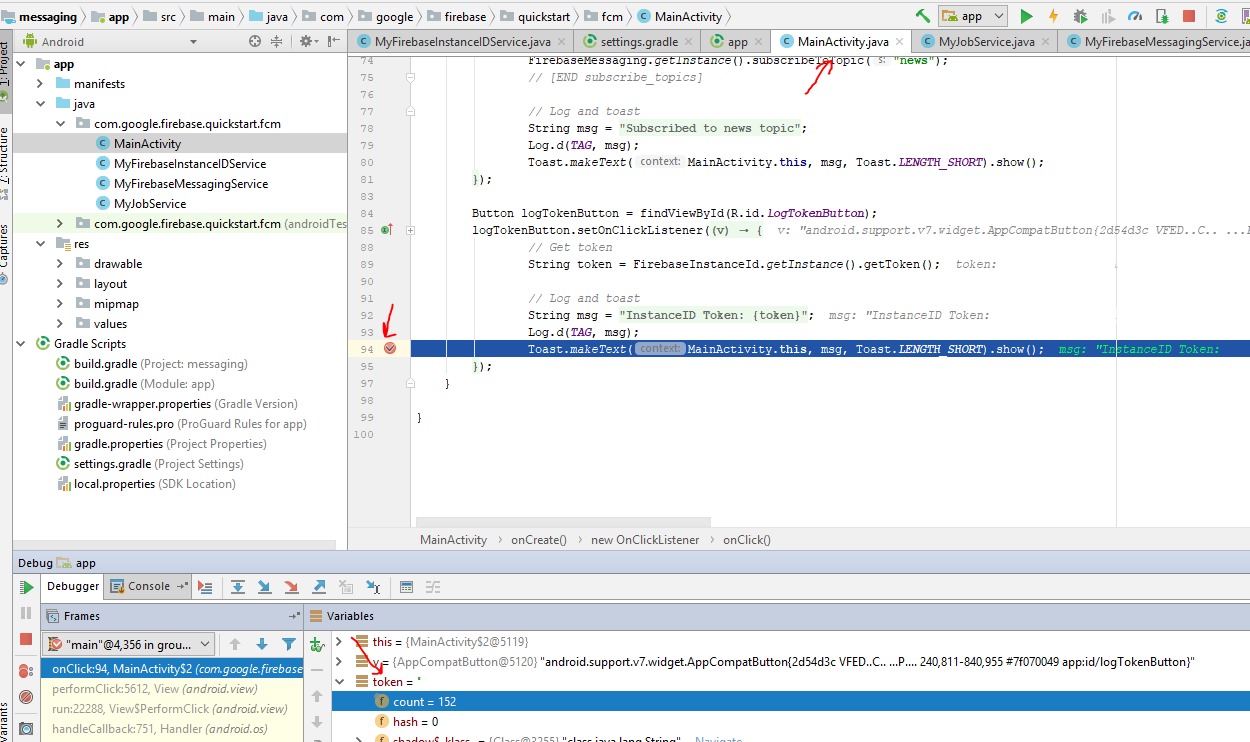
Task: Collapse the java folder
Action: coord(41,104)
